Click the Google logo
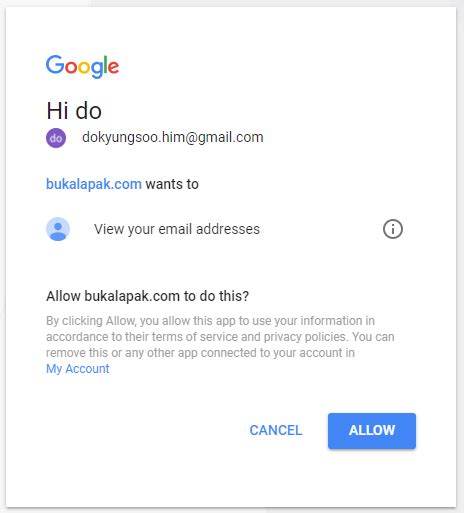This screenshot has height=513, width=464. [82, 66]
